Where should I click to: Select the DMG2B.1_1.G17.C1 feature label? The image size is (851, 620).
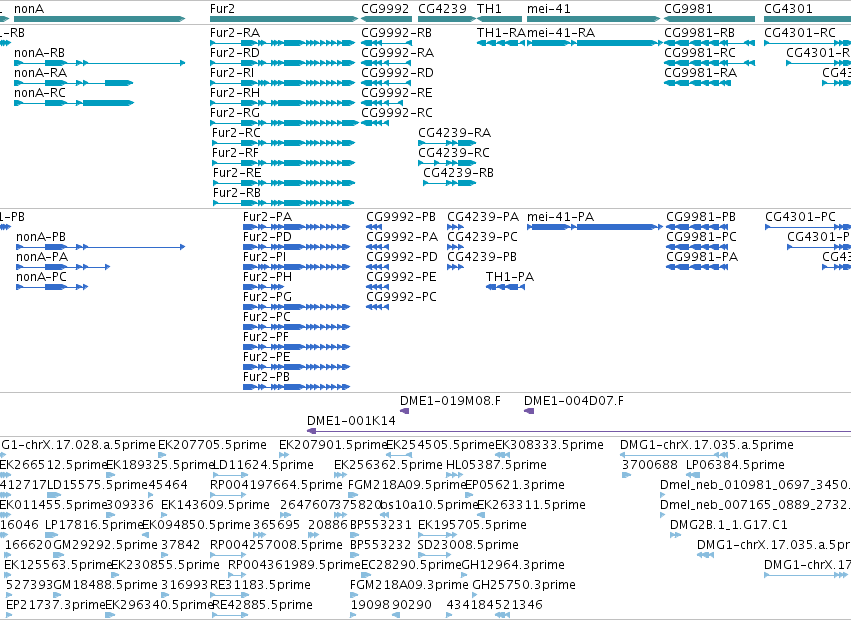pyautogui.click(x=728, y=526)
